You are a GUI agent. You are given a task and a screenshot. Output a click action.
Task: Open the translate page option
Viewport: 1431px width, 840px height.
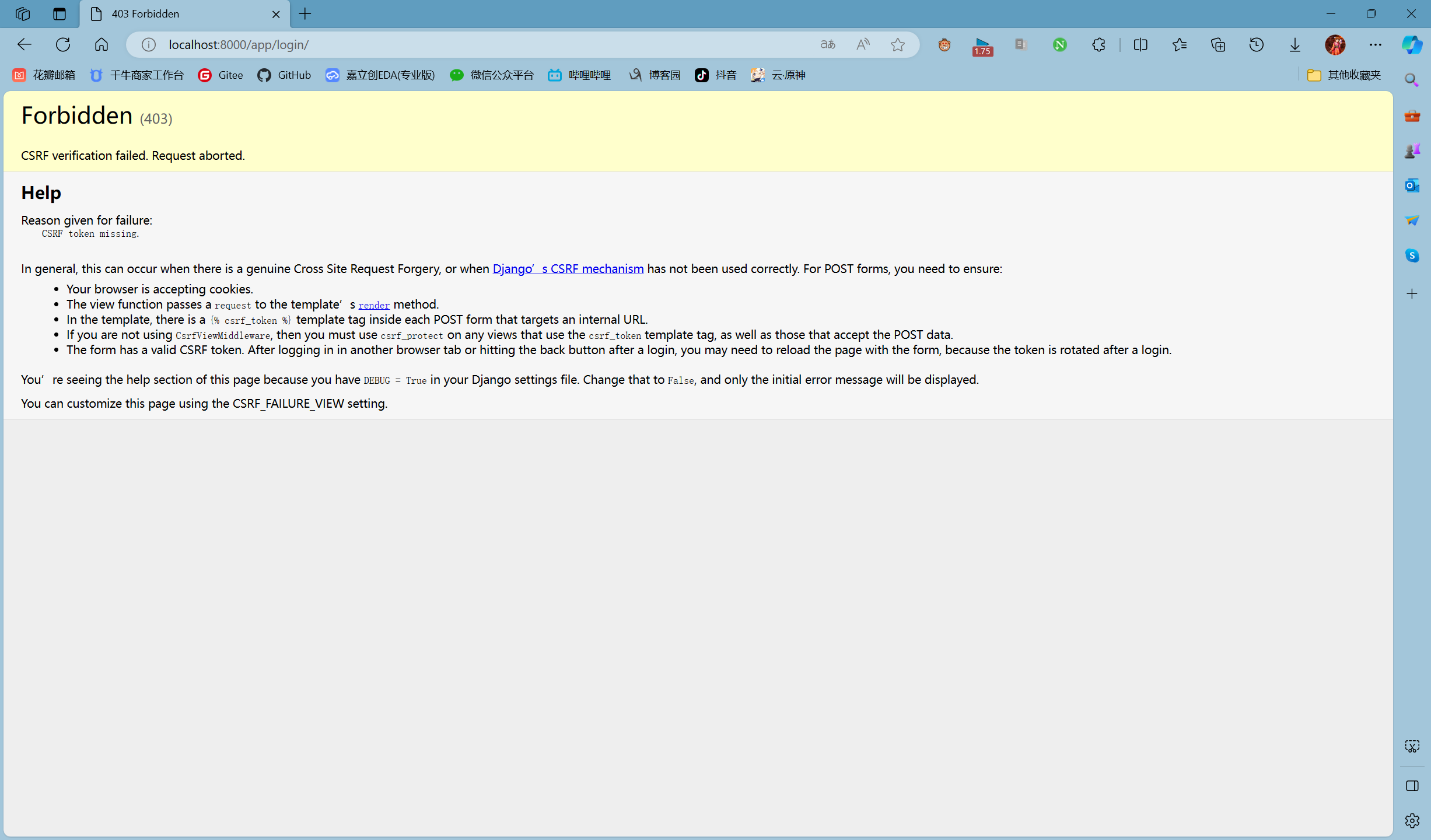pyautogui.click(x=828, y=44)
